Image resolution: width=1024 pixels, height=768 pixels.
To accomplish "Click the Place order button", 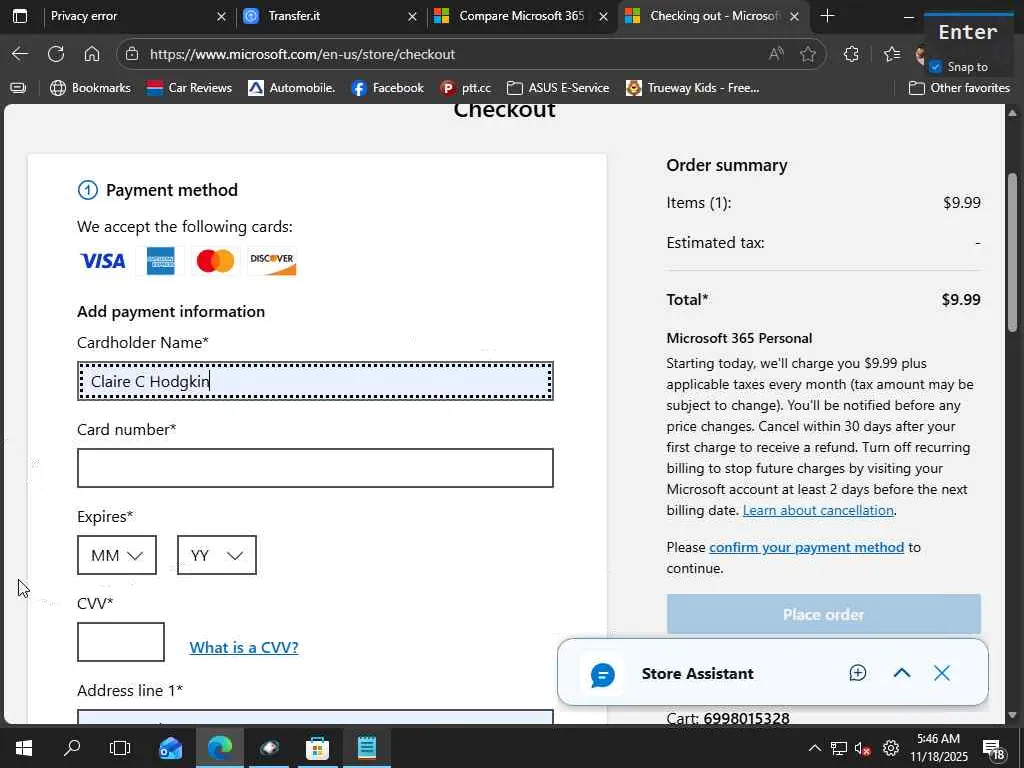I will click(x=824, y=615).
